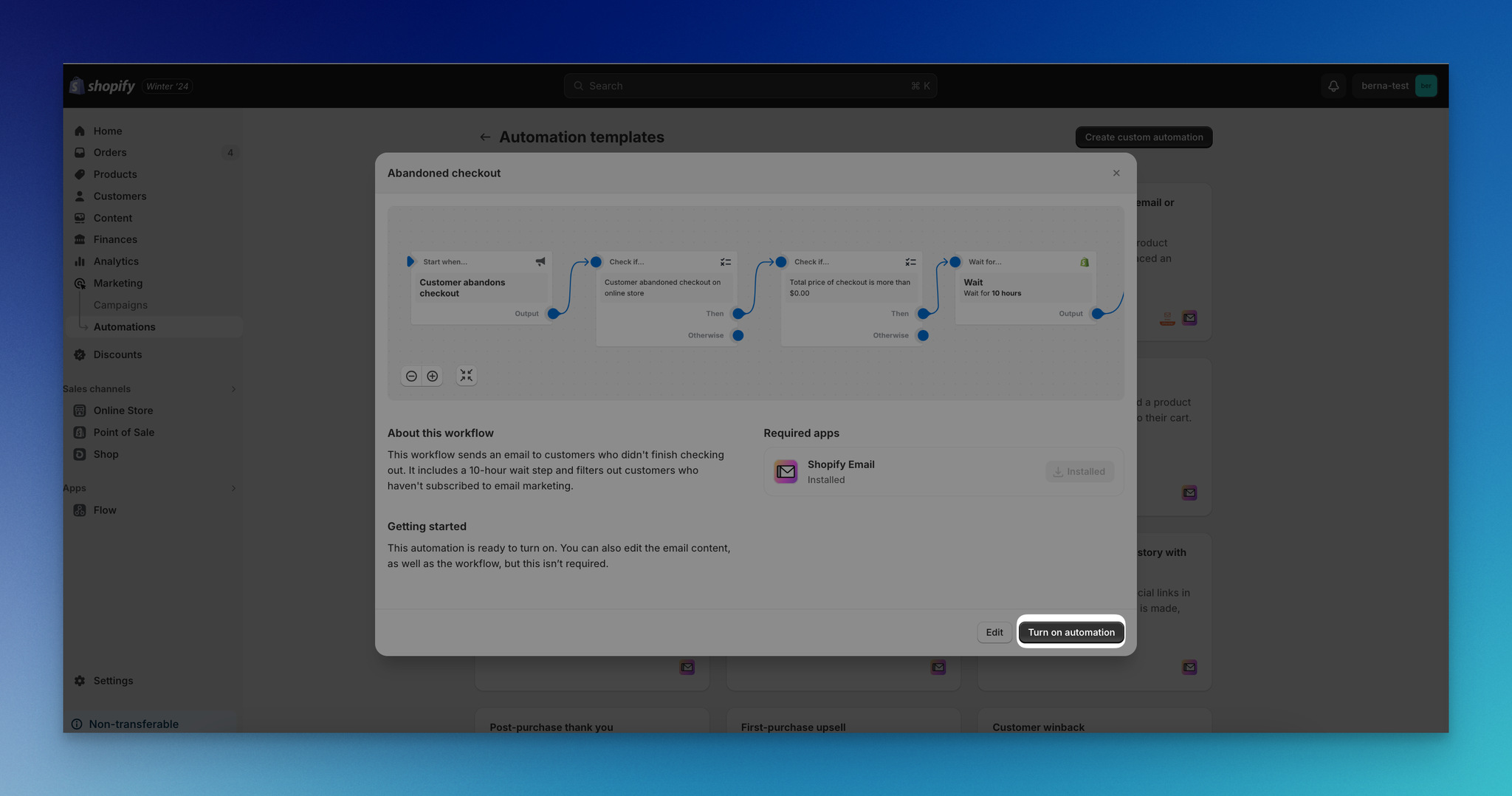The height and width of the screenshot is (796, 1512).
Task: Zoom out the workflow preview
Action: point(411,376)
